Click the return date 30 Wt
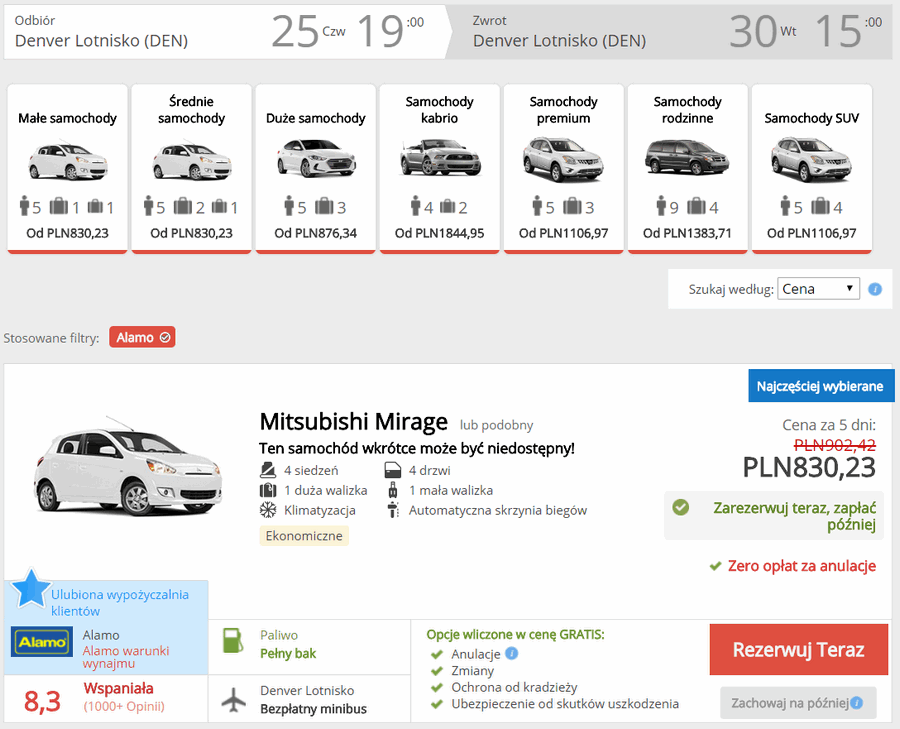Image resolution: width=900 pixels, height=729 pixels. coord(763,32)
